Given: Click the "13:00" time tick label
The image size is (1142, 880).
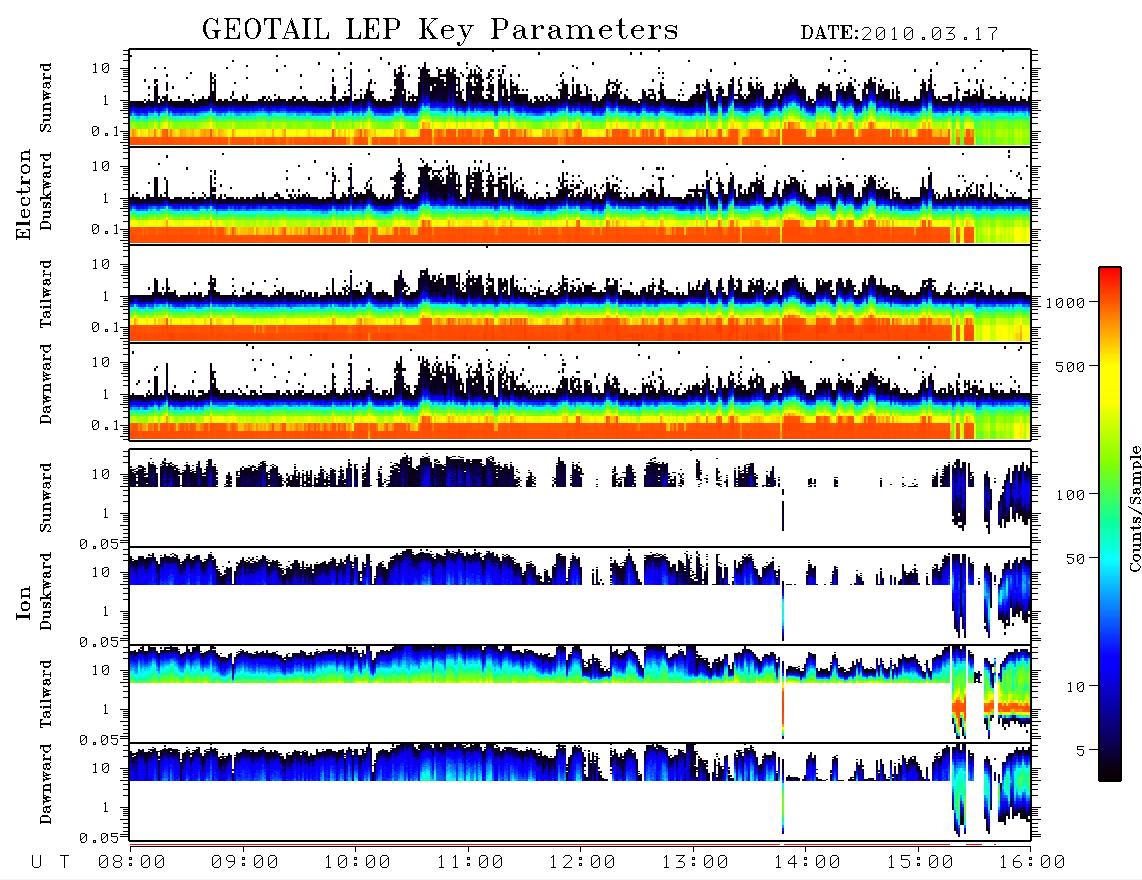Looking at the screenshot, I should tap(695, 862).
